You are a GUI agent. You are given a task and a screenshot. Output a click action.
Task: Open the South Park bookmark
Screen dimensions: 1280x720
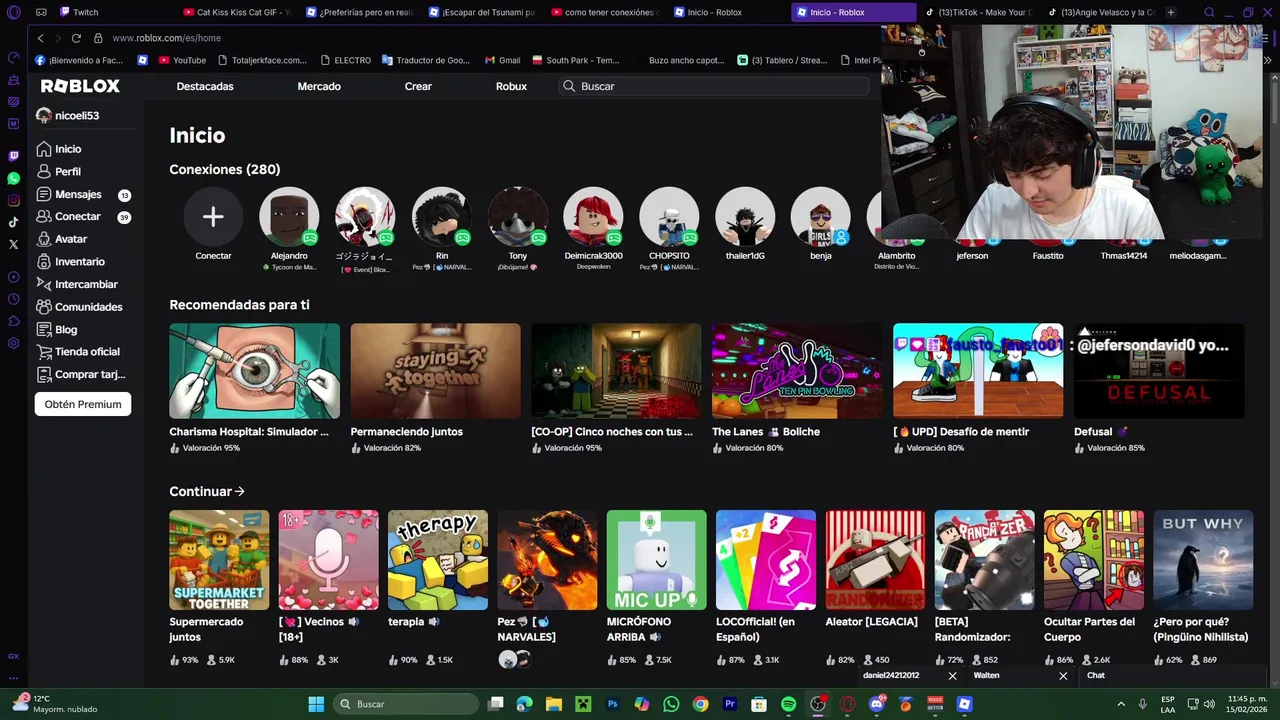[575, 60]
